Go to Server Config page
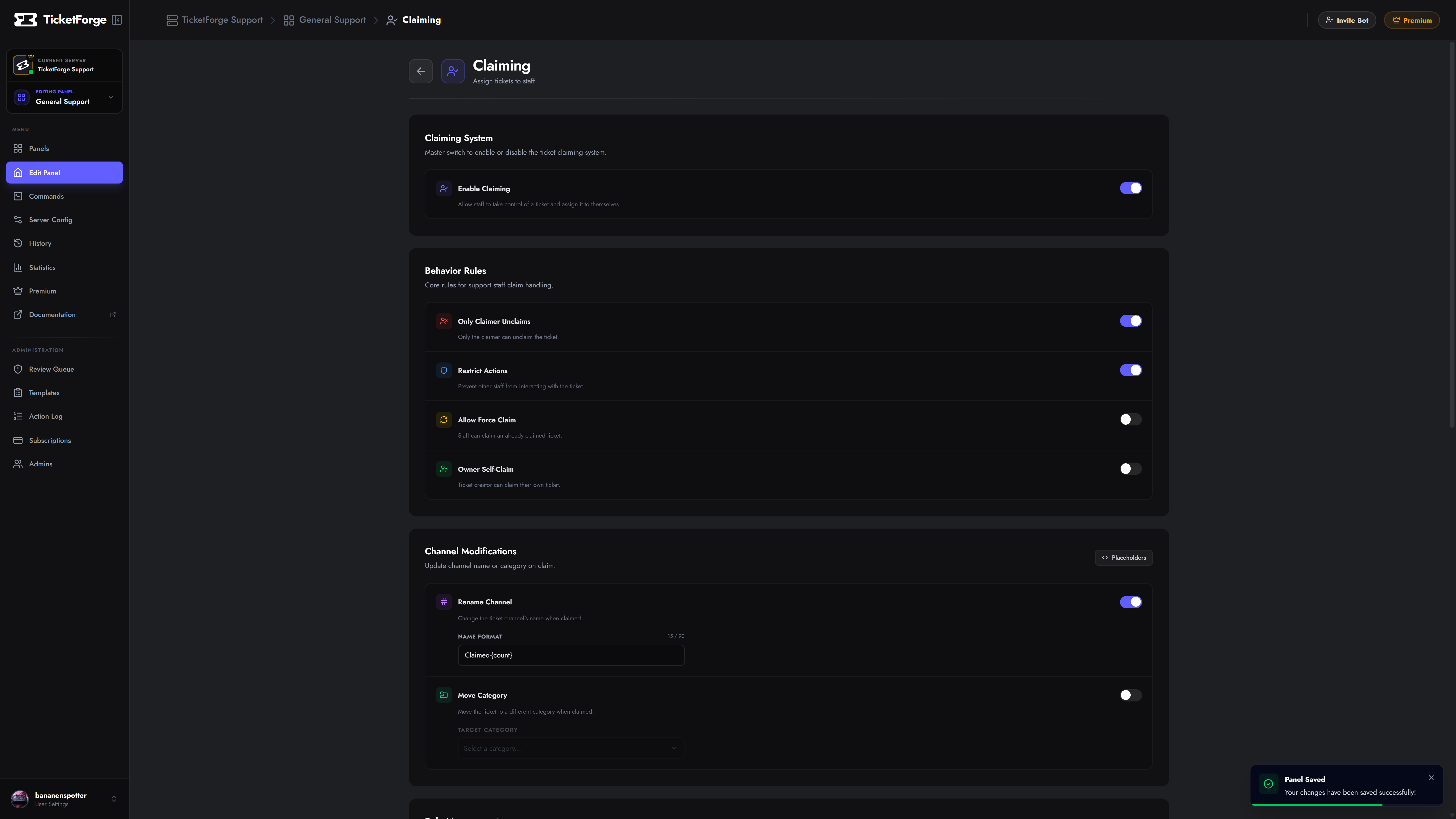This screenshot has height=819, width=1456. pyautogui.click(x=64, y=220)
